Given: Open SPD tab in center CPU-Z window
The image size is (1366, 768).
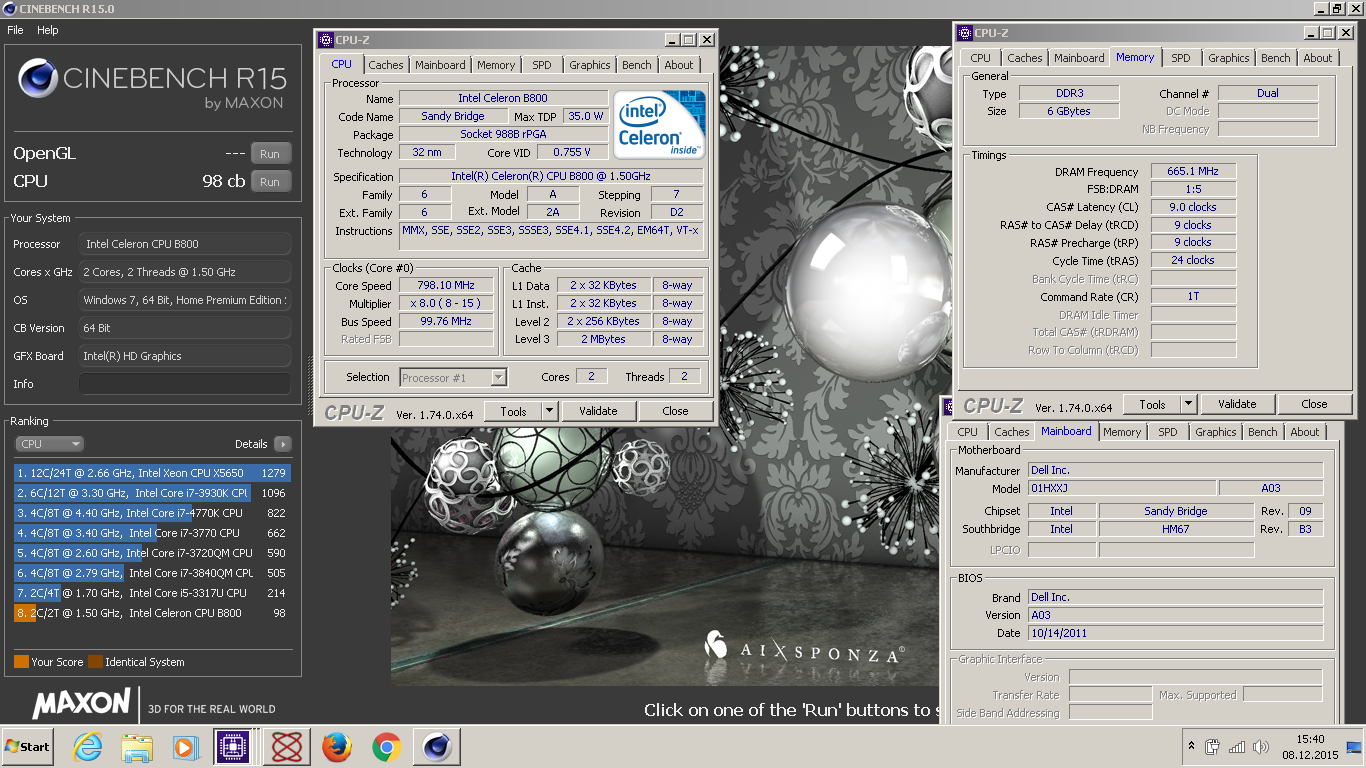Looking at the screenshot, I should pos(542,65).
